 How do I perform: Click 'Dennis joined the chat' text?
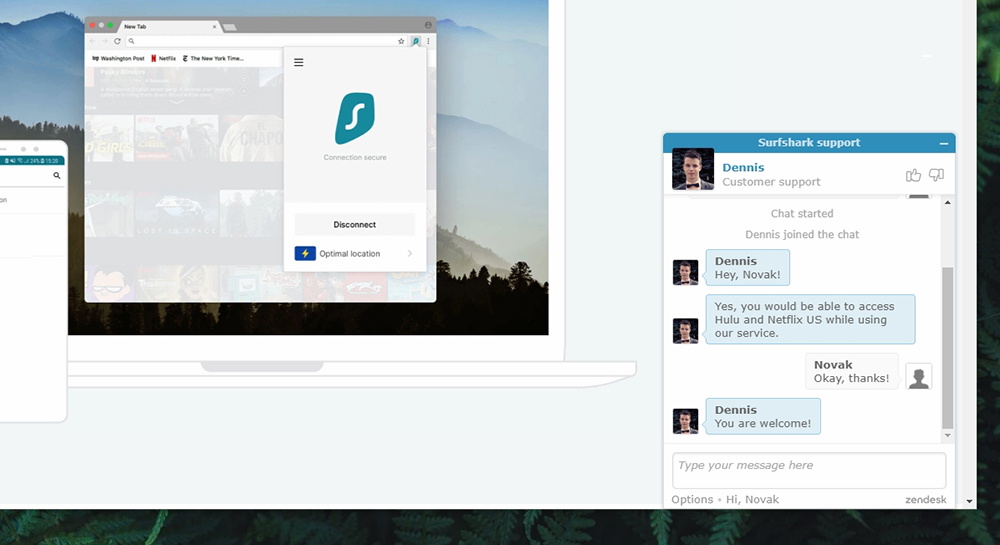click(802, 235)
